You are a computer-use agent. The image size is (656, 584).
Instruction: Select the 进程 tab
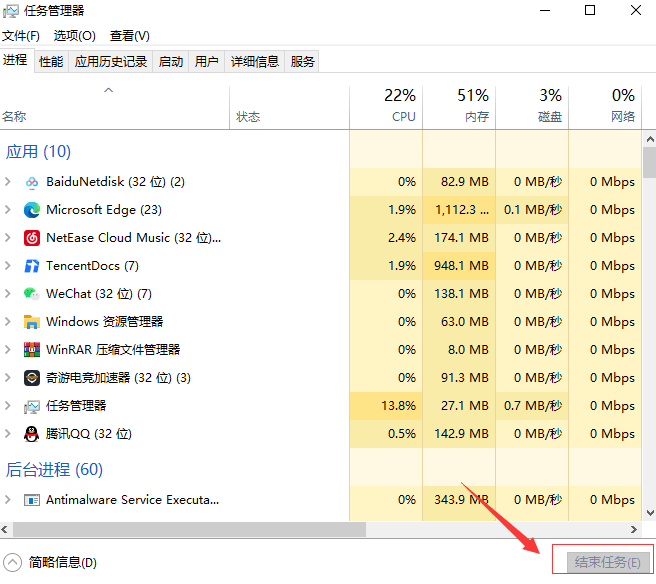click(x=15, y=60)
